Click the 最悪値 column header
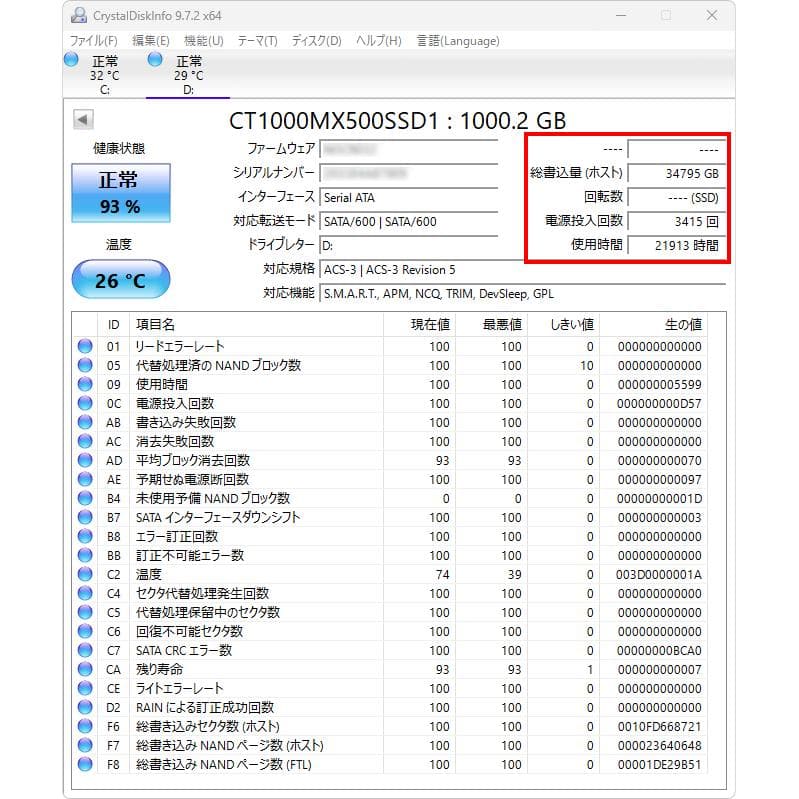This screenshot has height=799, width=799. tap(491, 325)
